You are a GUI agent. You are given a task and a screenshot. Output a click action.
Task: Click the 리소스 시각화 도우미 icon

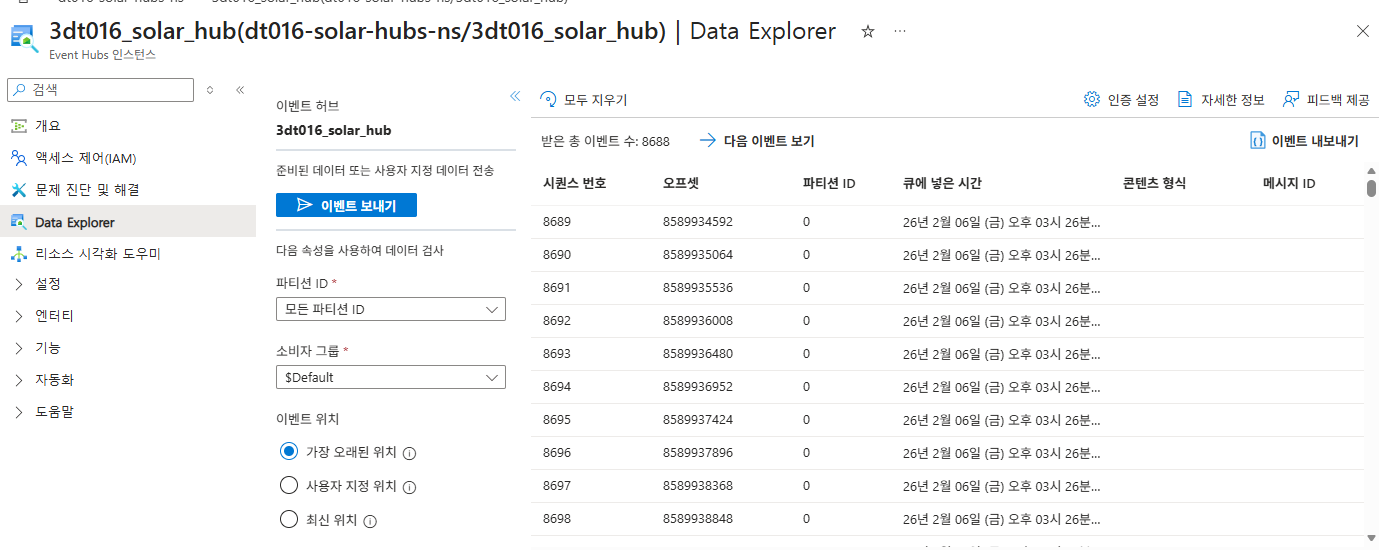coord(19,254)
